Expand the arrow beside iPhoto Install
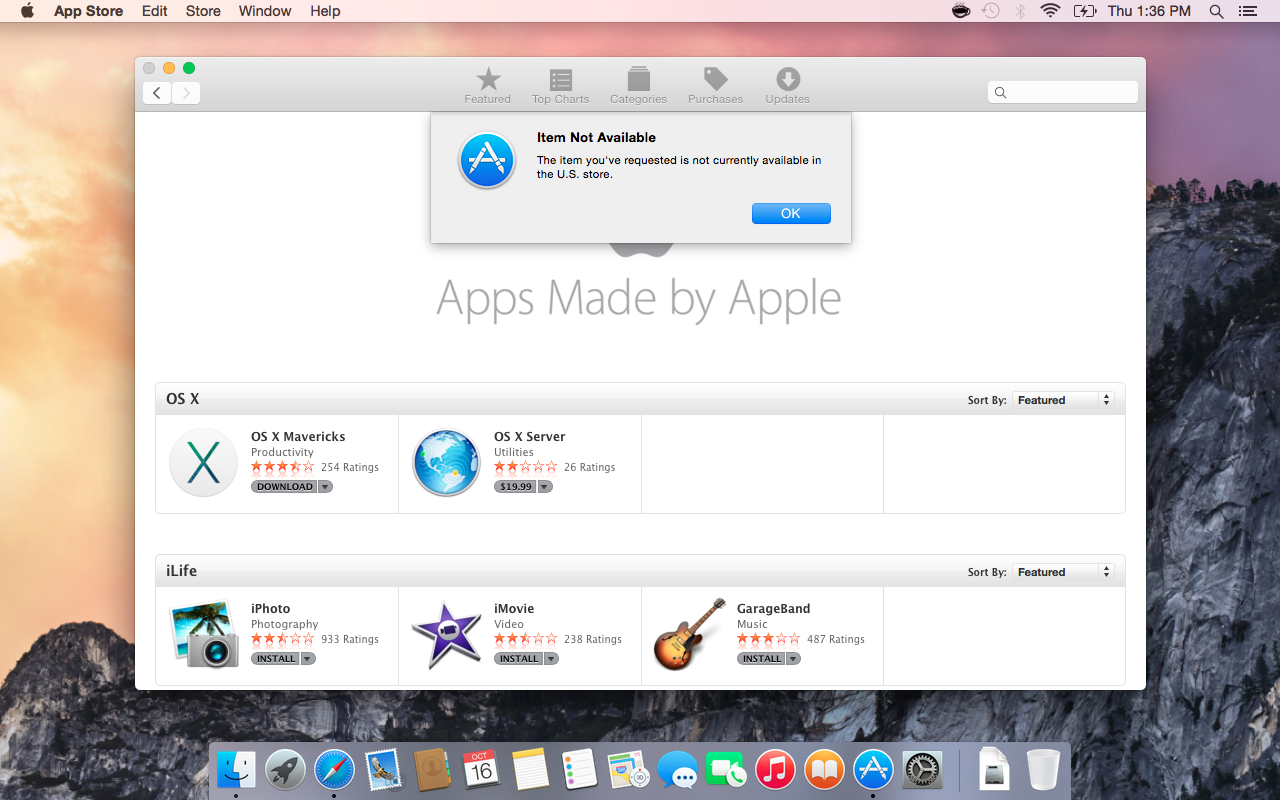 [308, 659]
